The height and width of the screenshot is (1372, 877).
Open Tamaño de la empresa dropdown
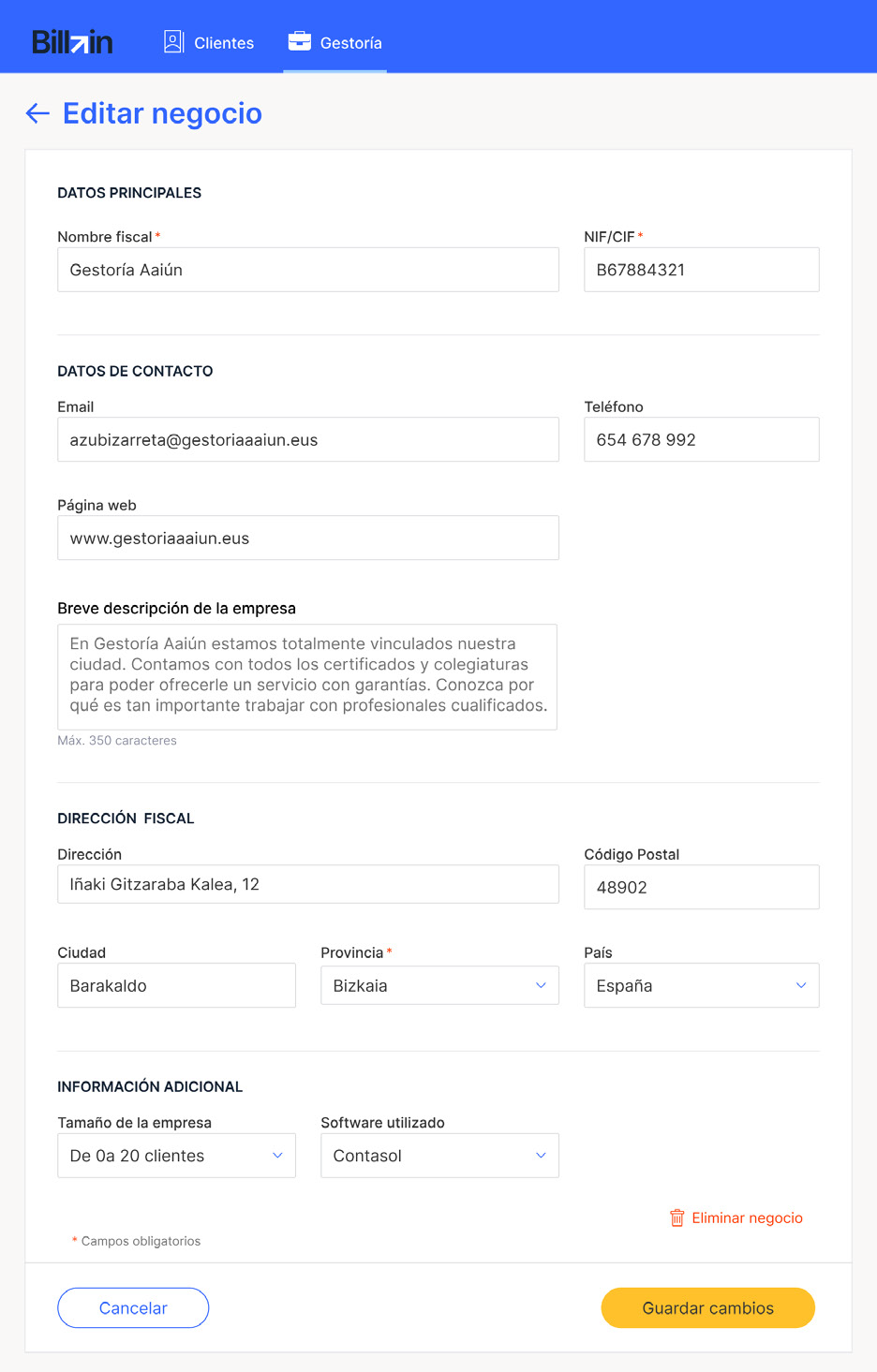point(176,1156)
